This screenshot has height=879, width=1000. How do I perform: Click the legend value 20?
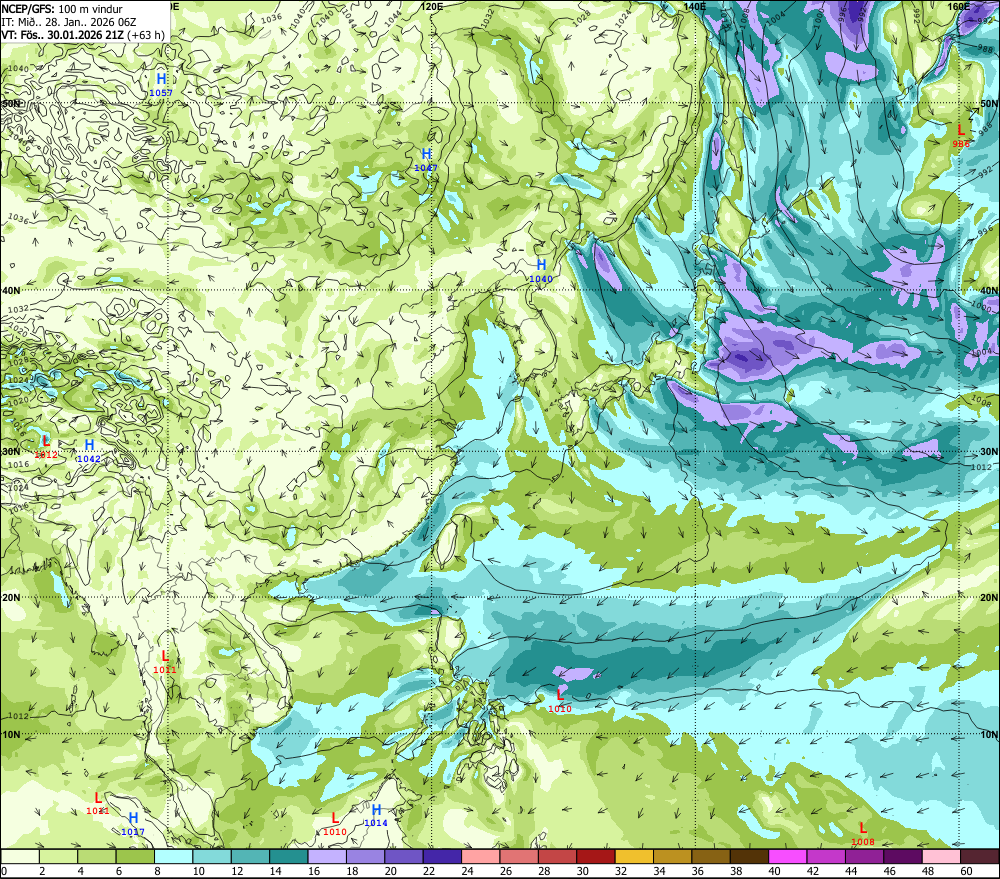(x=390, y=871)
